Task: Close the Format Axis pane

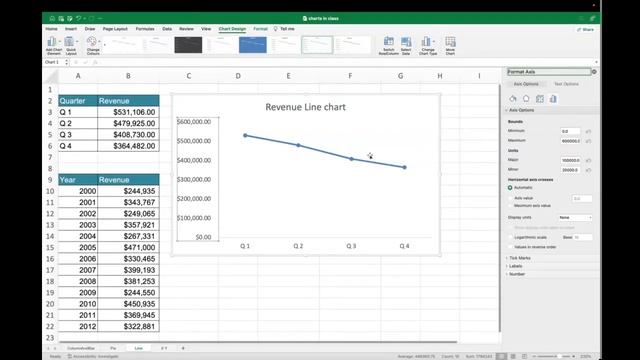Action: point(594,72)
